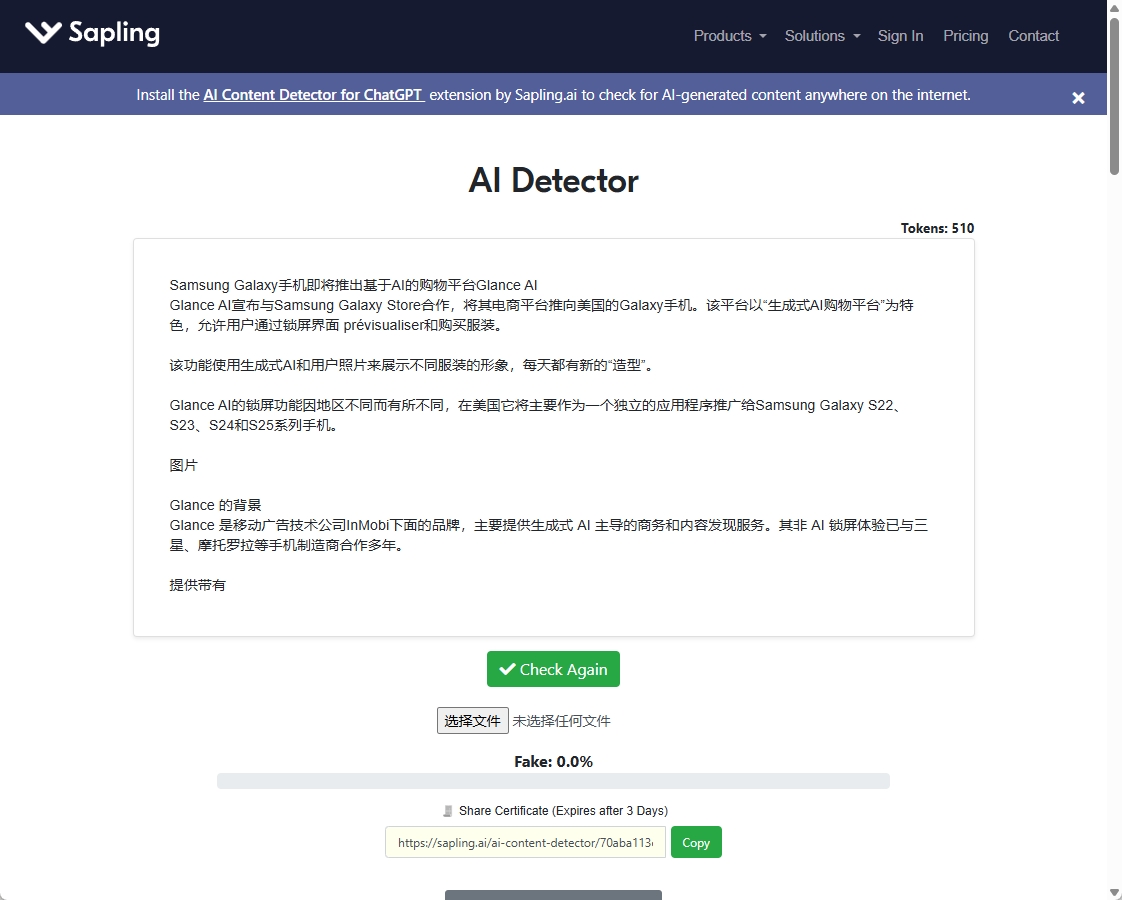The height and width of the screenshot is (900, 1122).
Task: Expand the Solutions dropdown menu
Action: [822, 36]
